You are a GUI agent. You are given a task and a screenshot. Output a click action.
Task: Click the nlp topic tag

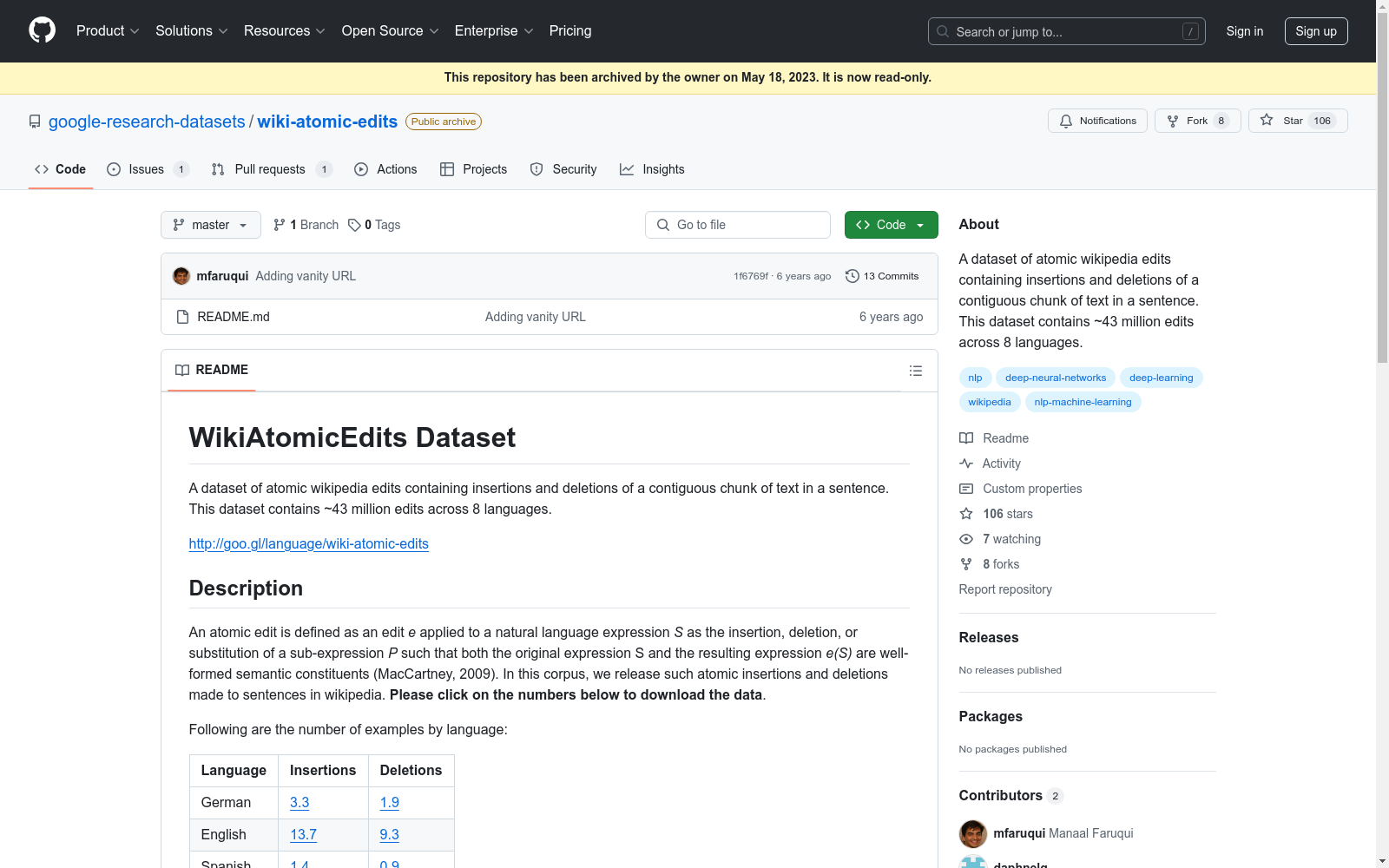(x=976, y=378)
